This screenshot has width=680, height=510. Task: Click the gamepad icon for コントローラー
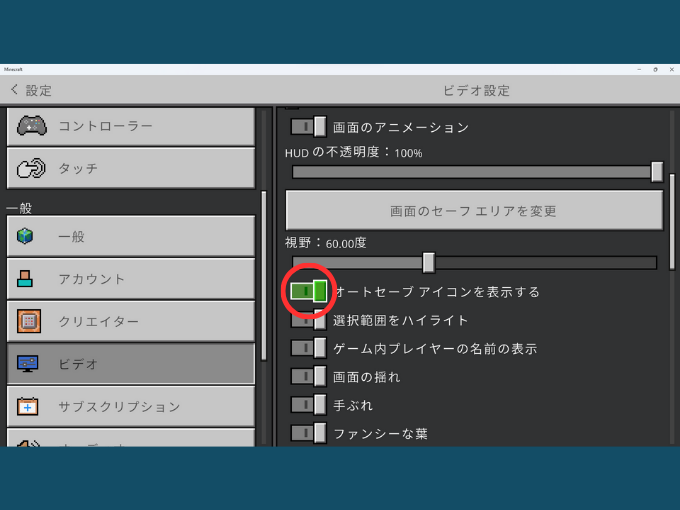32,126
